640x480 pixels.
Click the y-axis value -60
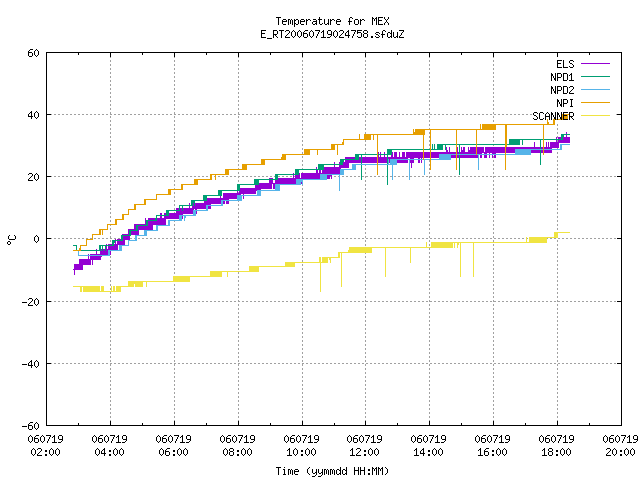[x=31, y=426]
